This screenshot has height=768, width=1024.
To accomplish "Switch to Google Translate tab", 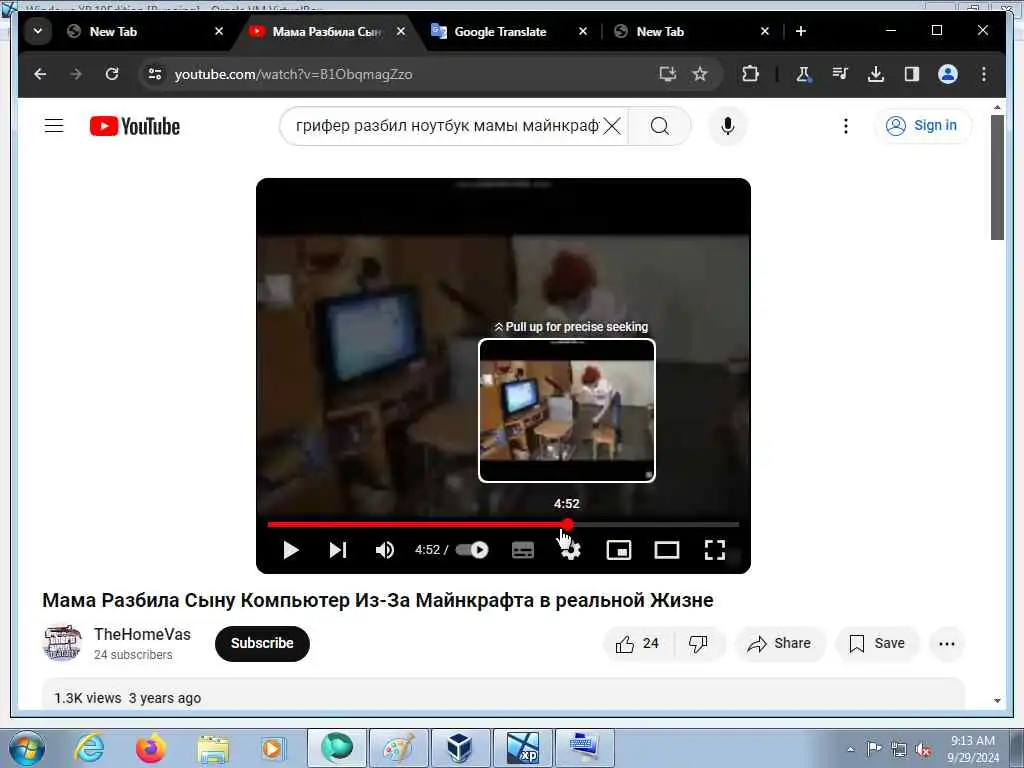I will click(500, 31).
